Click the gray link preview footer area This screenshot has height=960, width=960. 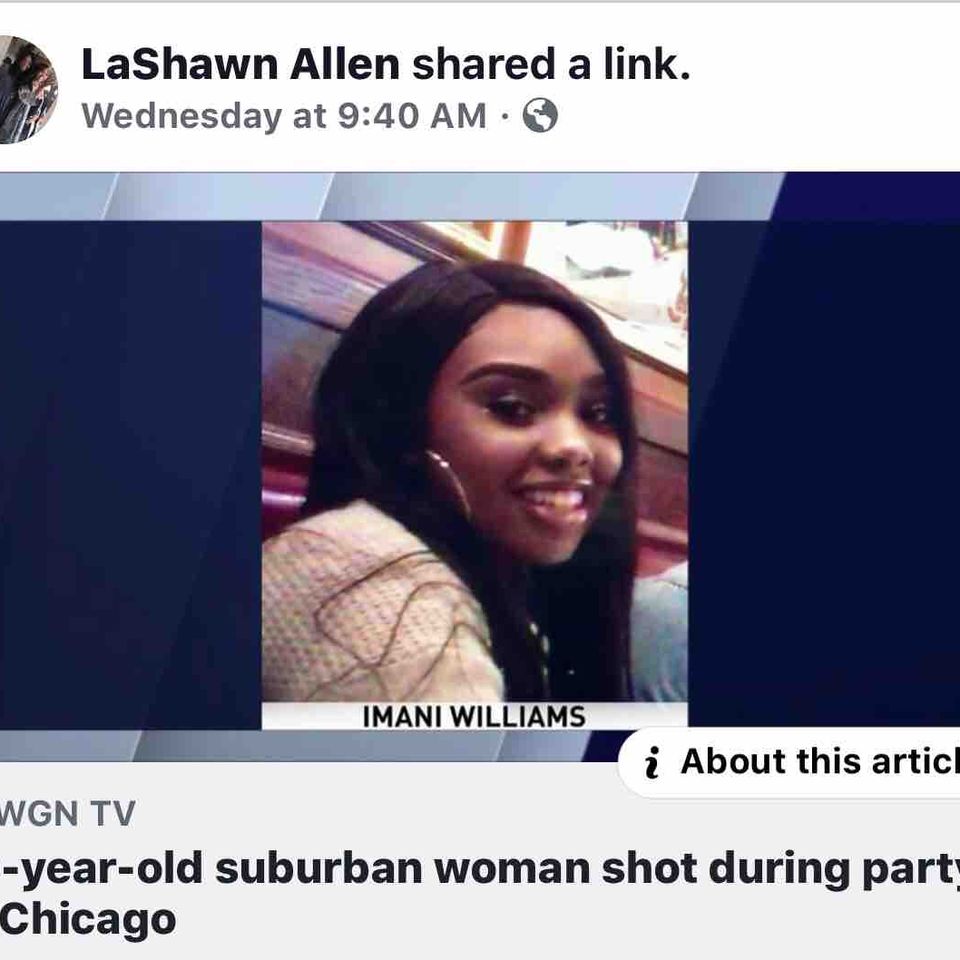tap(480, 861)
